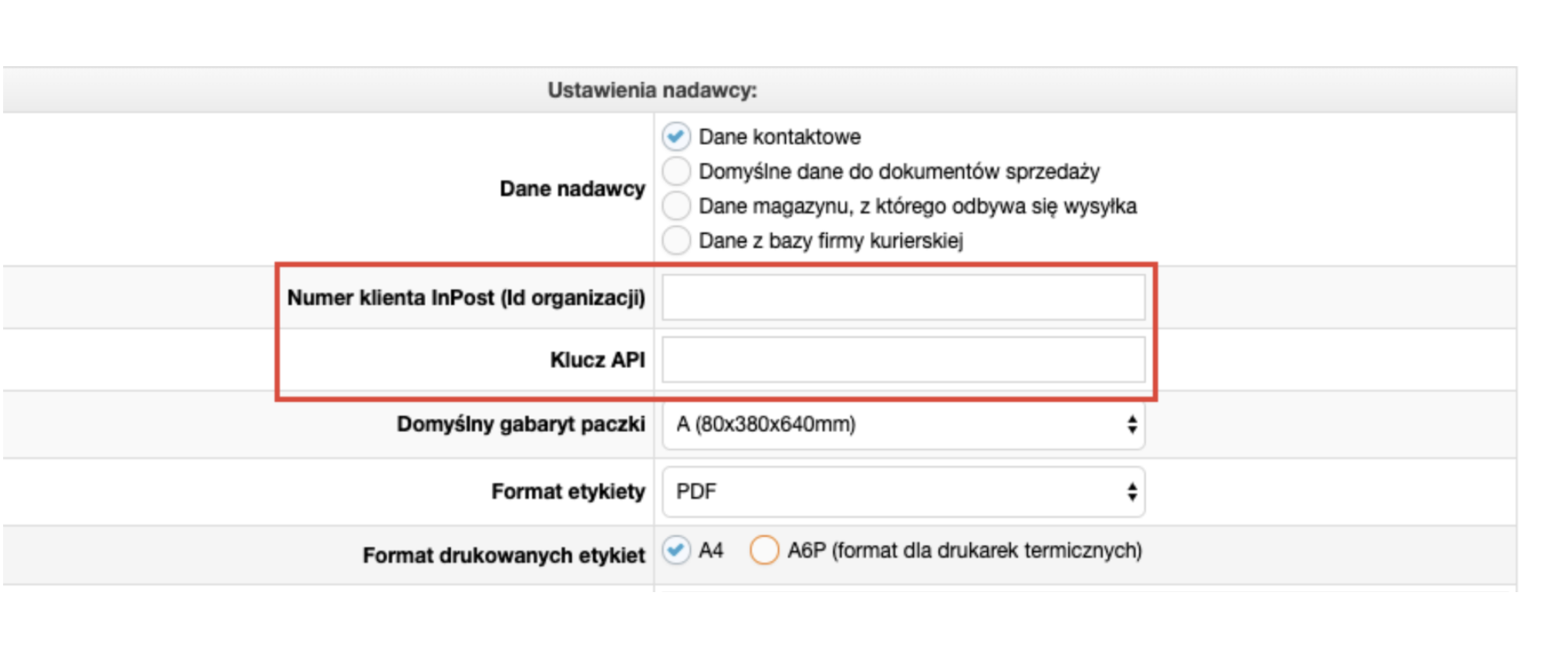Pick 'Dane z bazy firmy kurierskiej' option

(676, 240)
